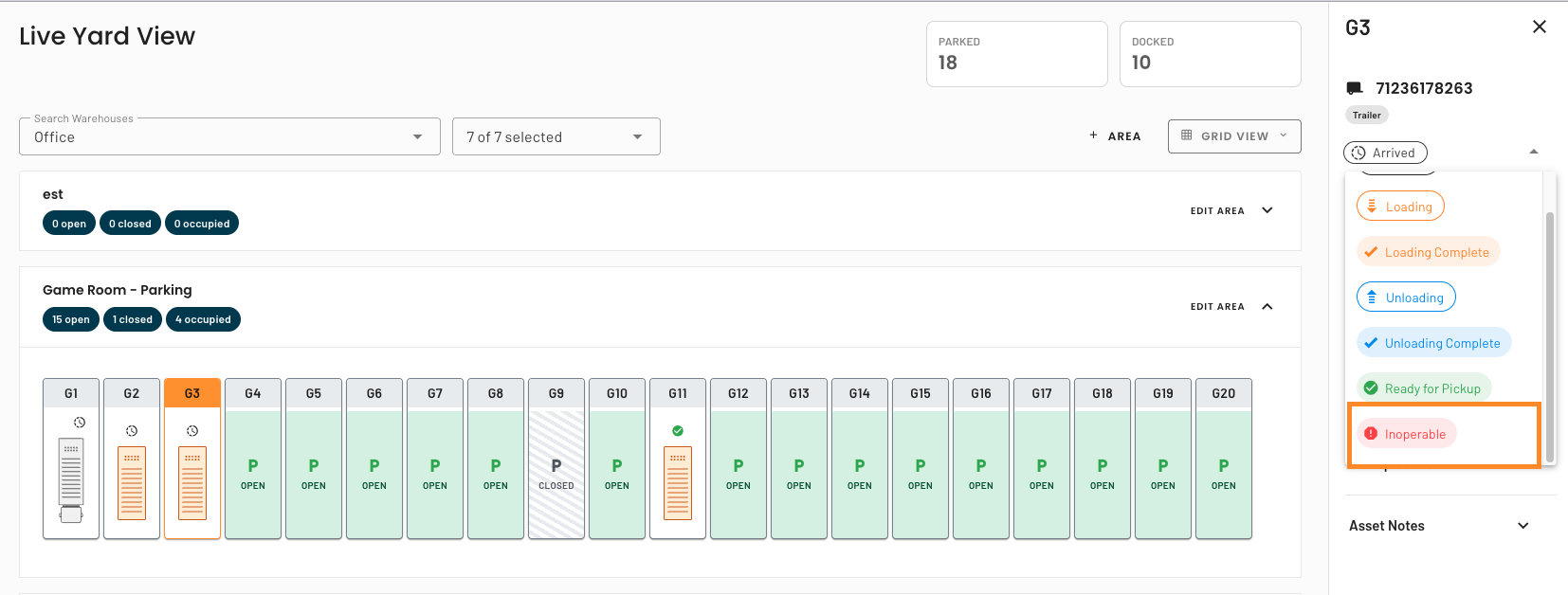This screenshot has height=595, width=1568.
Task: Select open parking spot G12
Action: [x=738, y=459]
